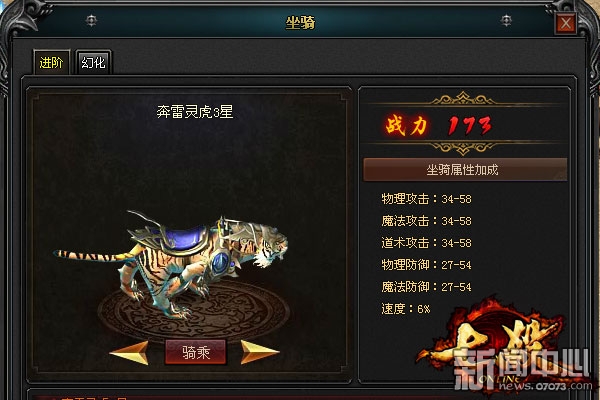Click the 骑乘 ride button
The width and height of the screenshot is (600, 400).
(x=196, y=352)
